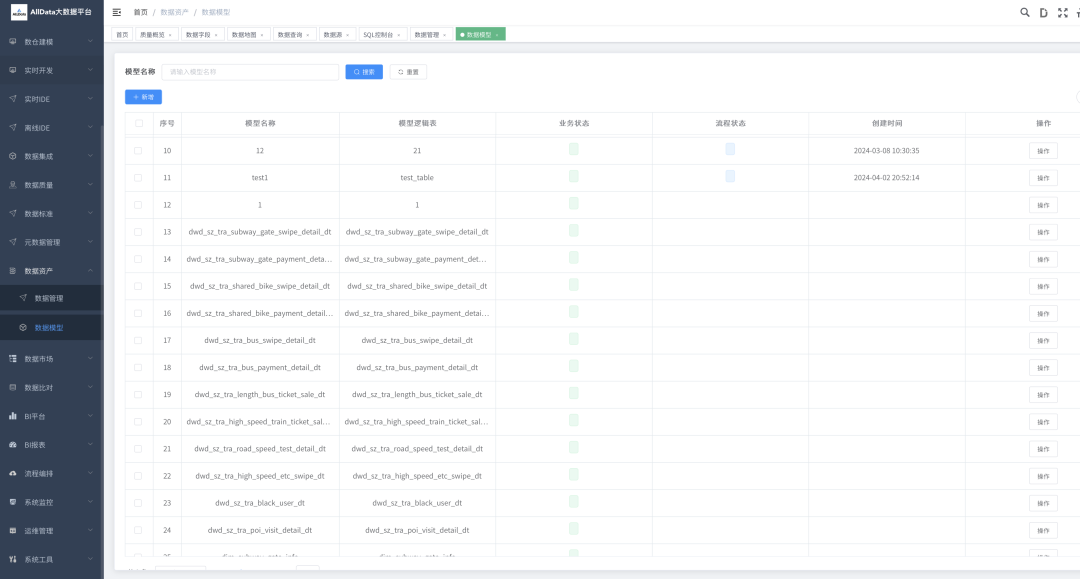
Task: Switch to the 数据地图 tab
Action: [x=244, y=34]
